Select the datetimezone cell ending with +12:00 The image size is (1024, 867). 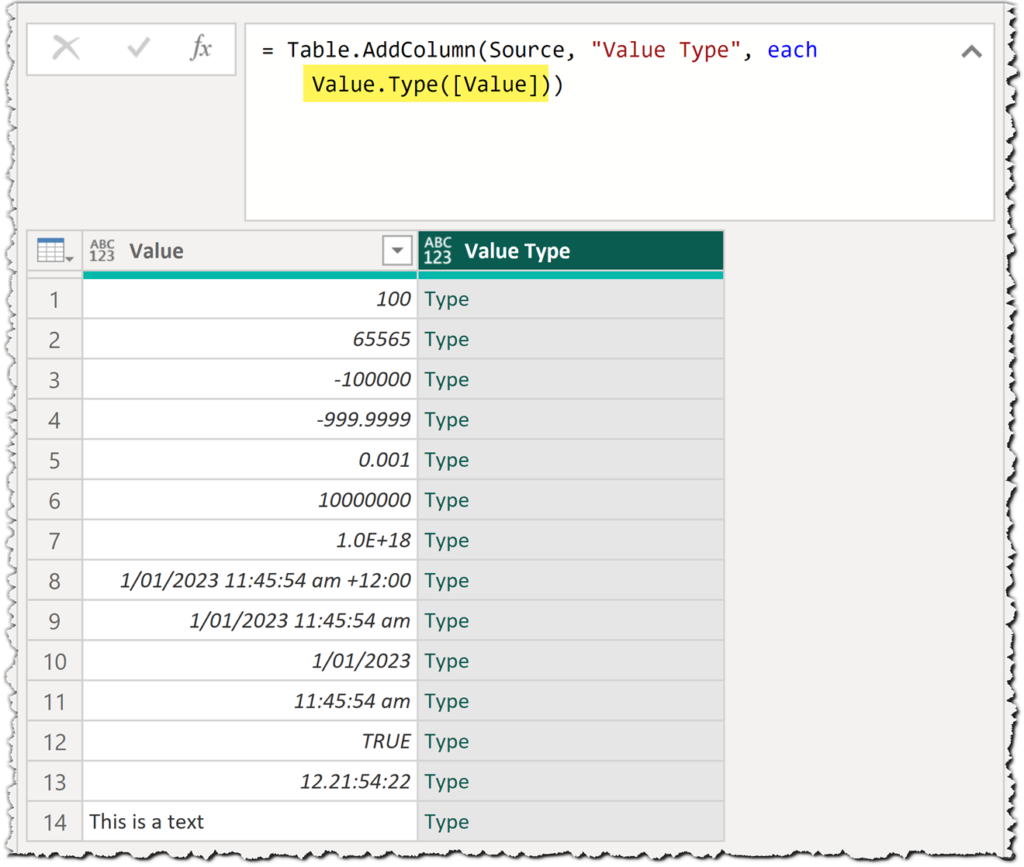tap(250, 581)
